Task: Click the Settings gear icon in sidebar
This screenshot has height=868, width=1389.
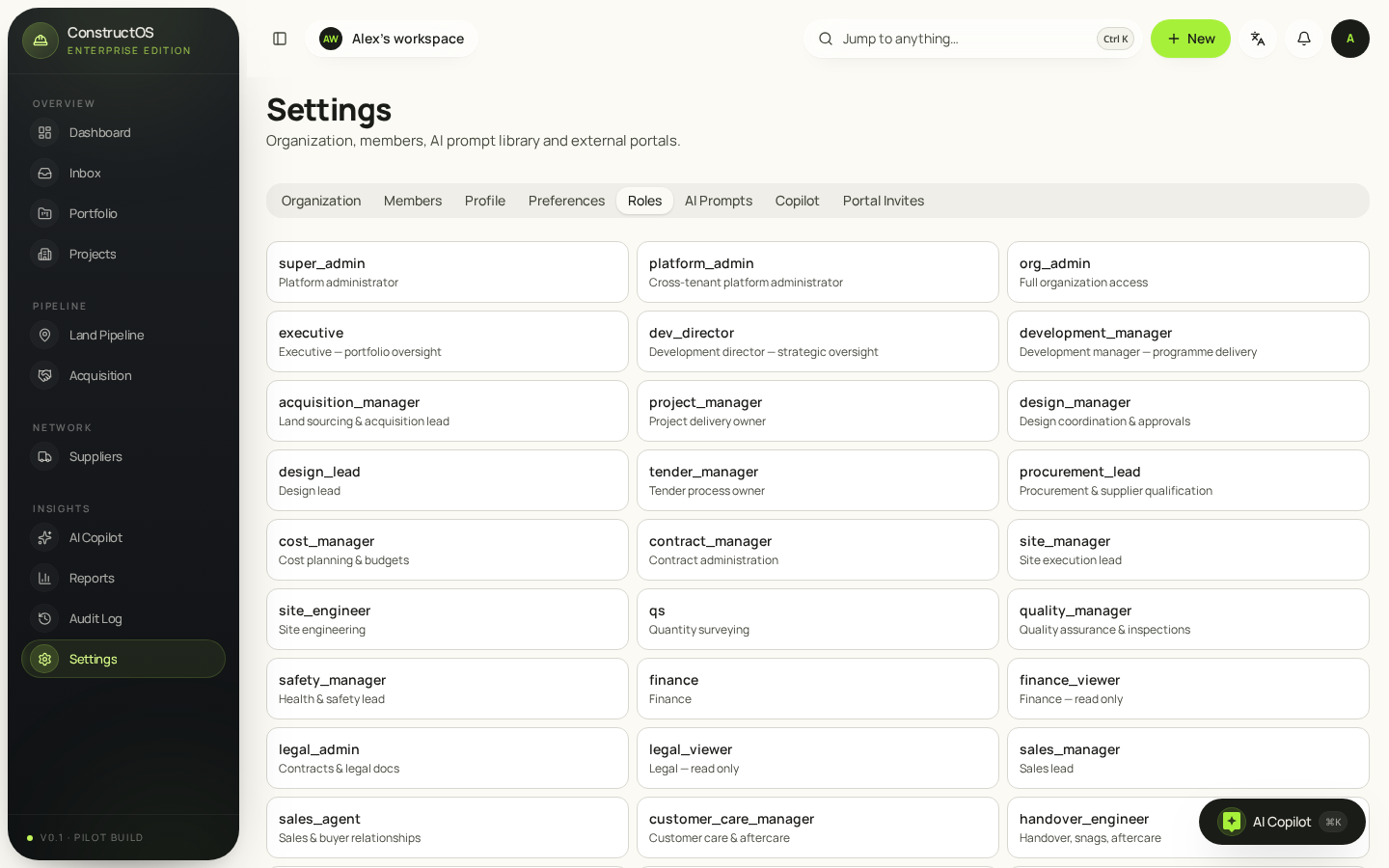Action: point(44,659)
